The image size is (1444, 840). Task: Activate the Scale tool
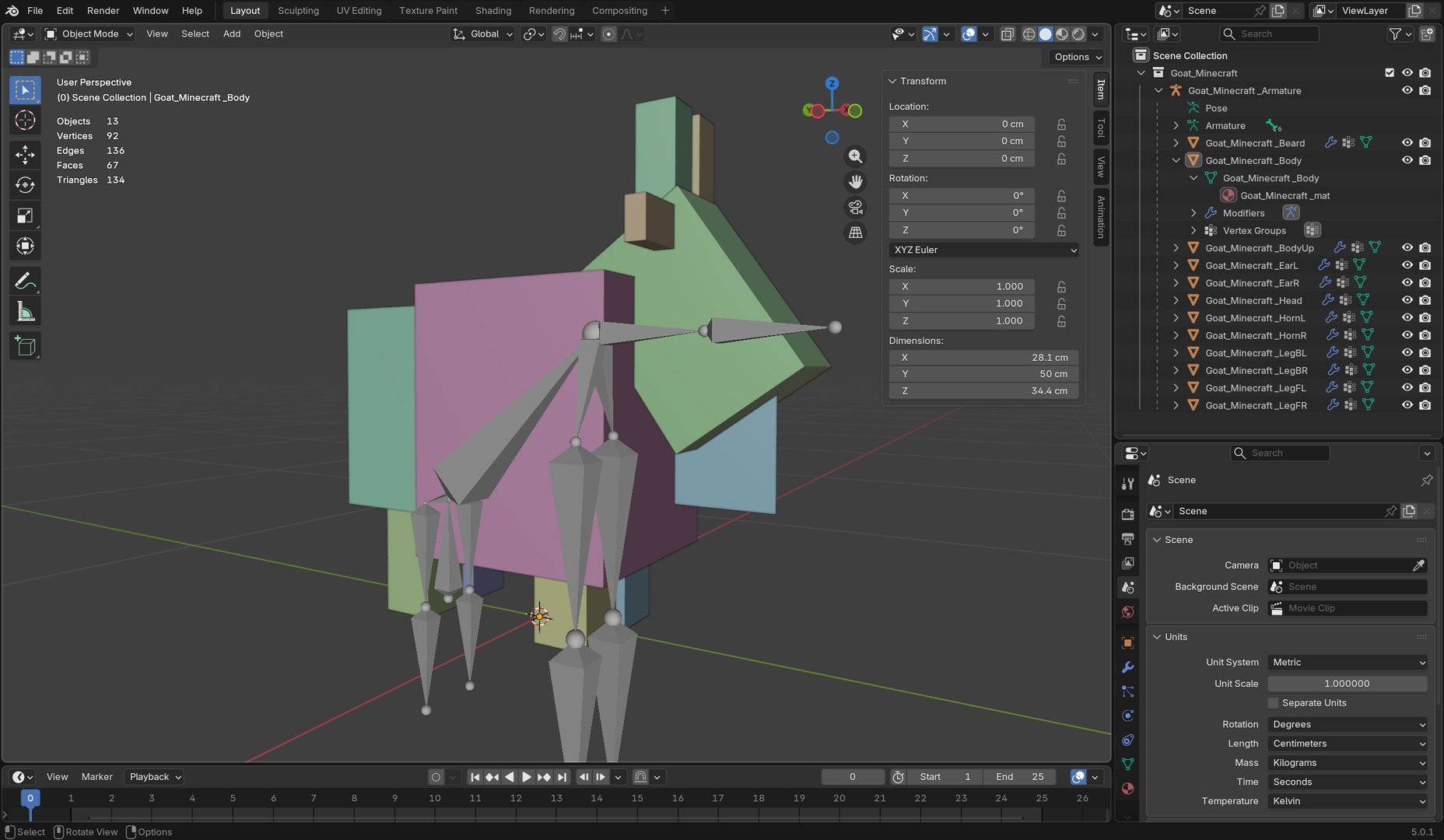click(25, 215)
